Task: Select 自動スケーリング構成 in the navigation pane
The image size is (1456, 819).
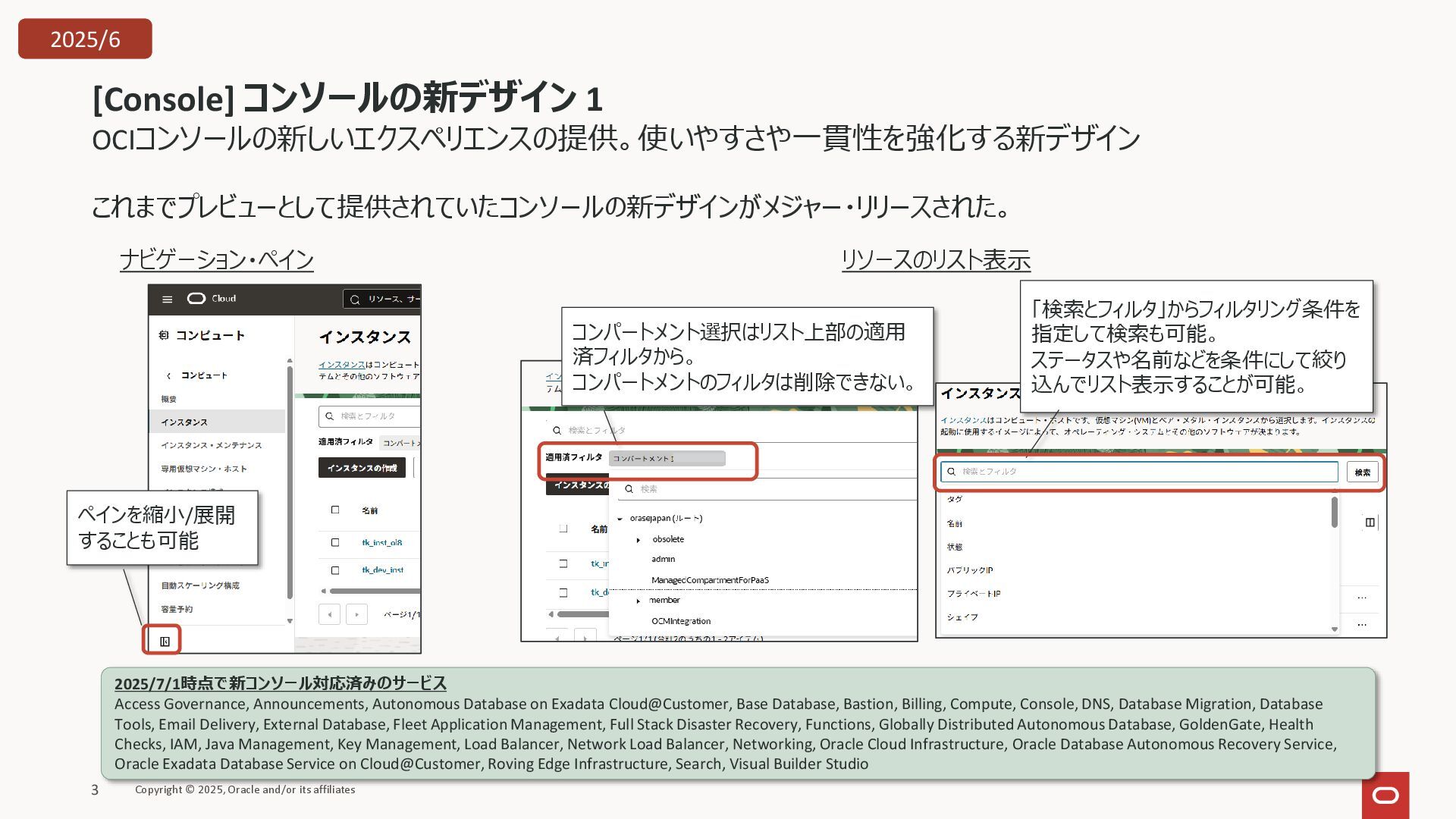Action: point(199,585)
